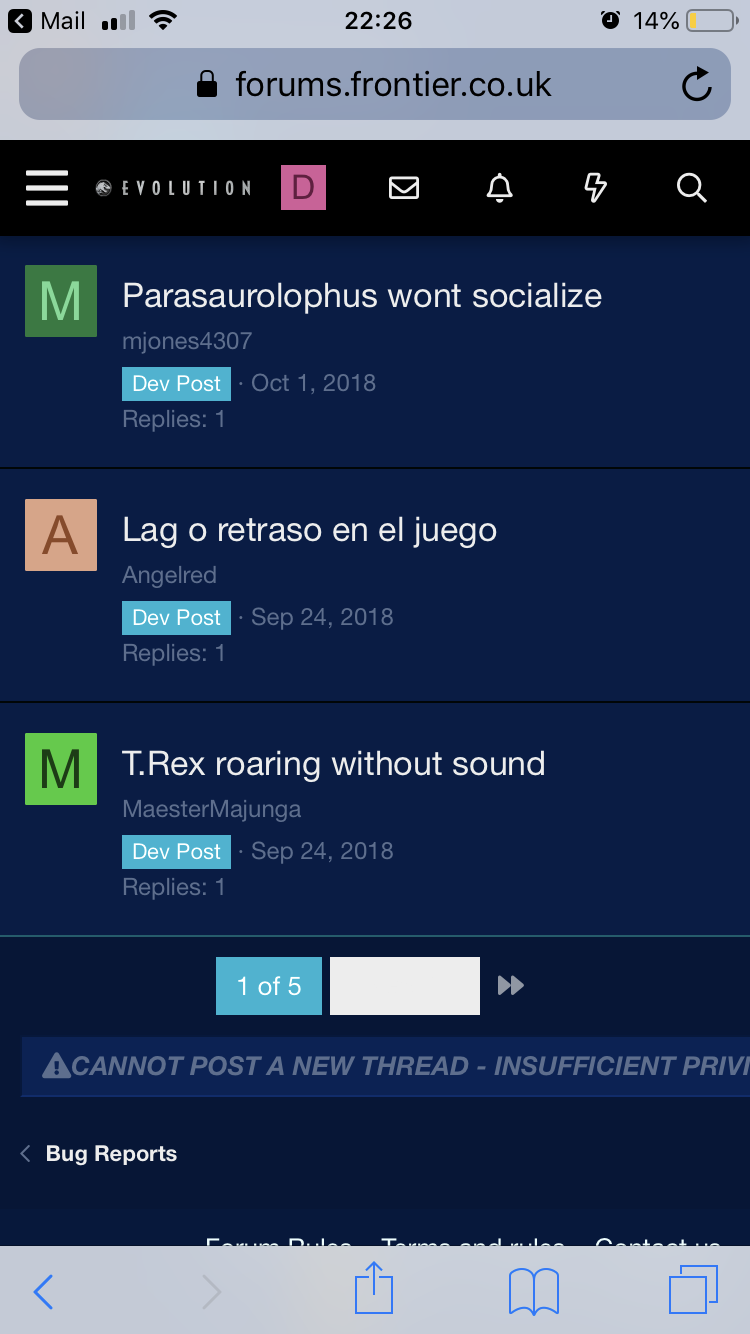Viewport: 750px width, 1334px height.
Task: Open the hamburger navigation menu
Action: tap(47, 187)
